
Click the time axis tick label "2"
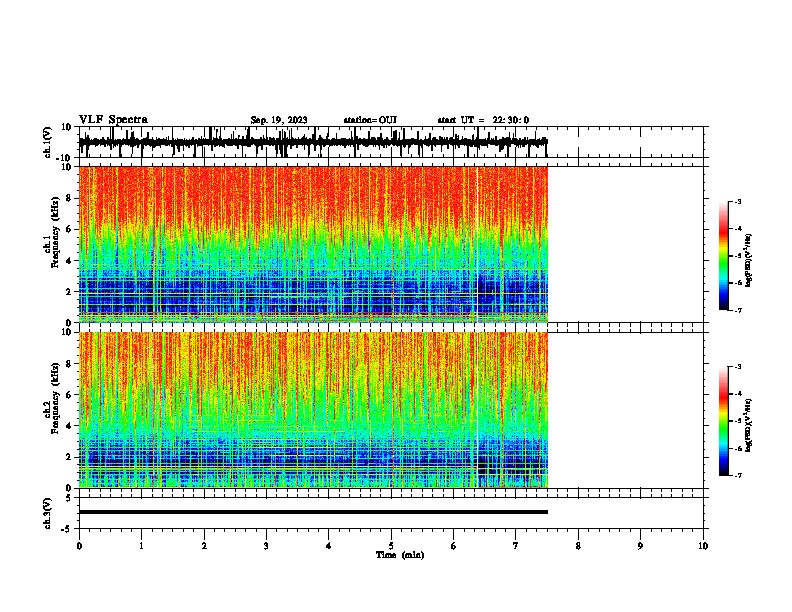[x=204, y=546]
